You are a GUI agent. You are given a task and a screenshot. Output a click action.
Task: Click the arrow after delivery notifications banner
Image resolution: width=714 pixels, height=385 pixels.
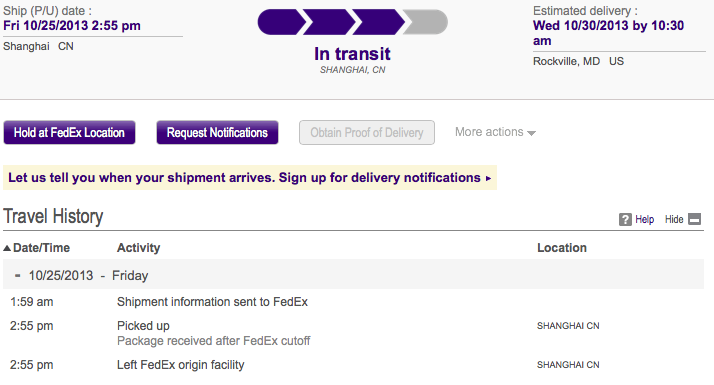point(488,178)
